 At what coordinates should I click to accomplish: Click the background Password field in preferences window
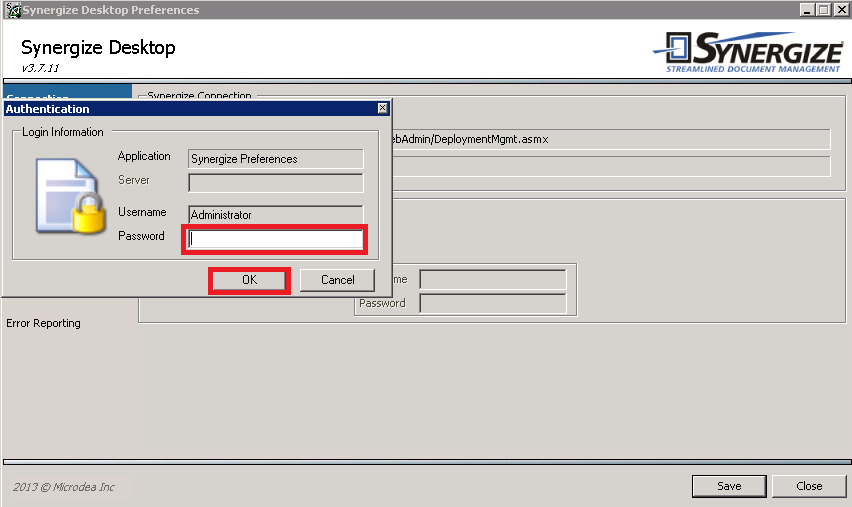point(493,304)
